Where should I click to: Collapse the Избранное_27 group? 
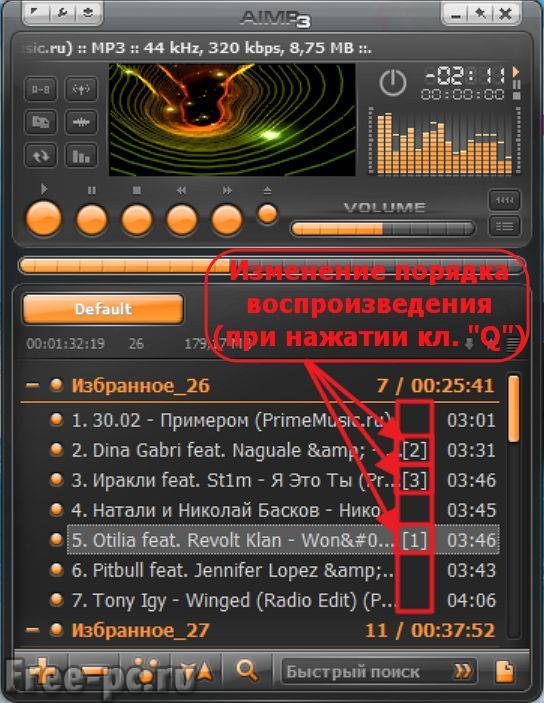pos(32,629)
